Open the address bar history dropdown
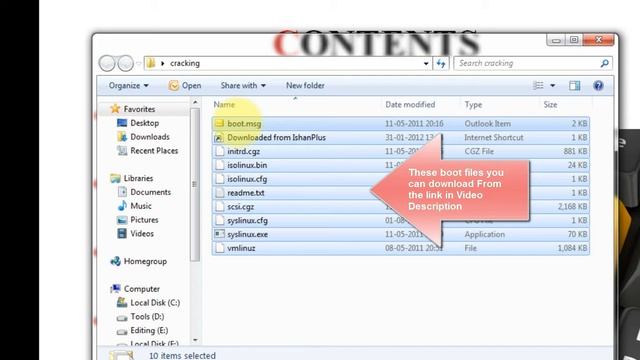This screenshot has width=640, height=360. click(426, 63)
